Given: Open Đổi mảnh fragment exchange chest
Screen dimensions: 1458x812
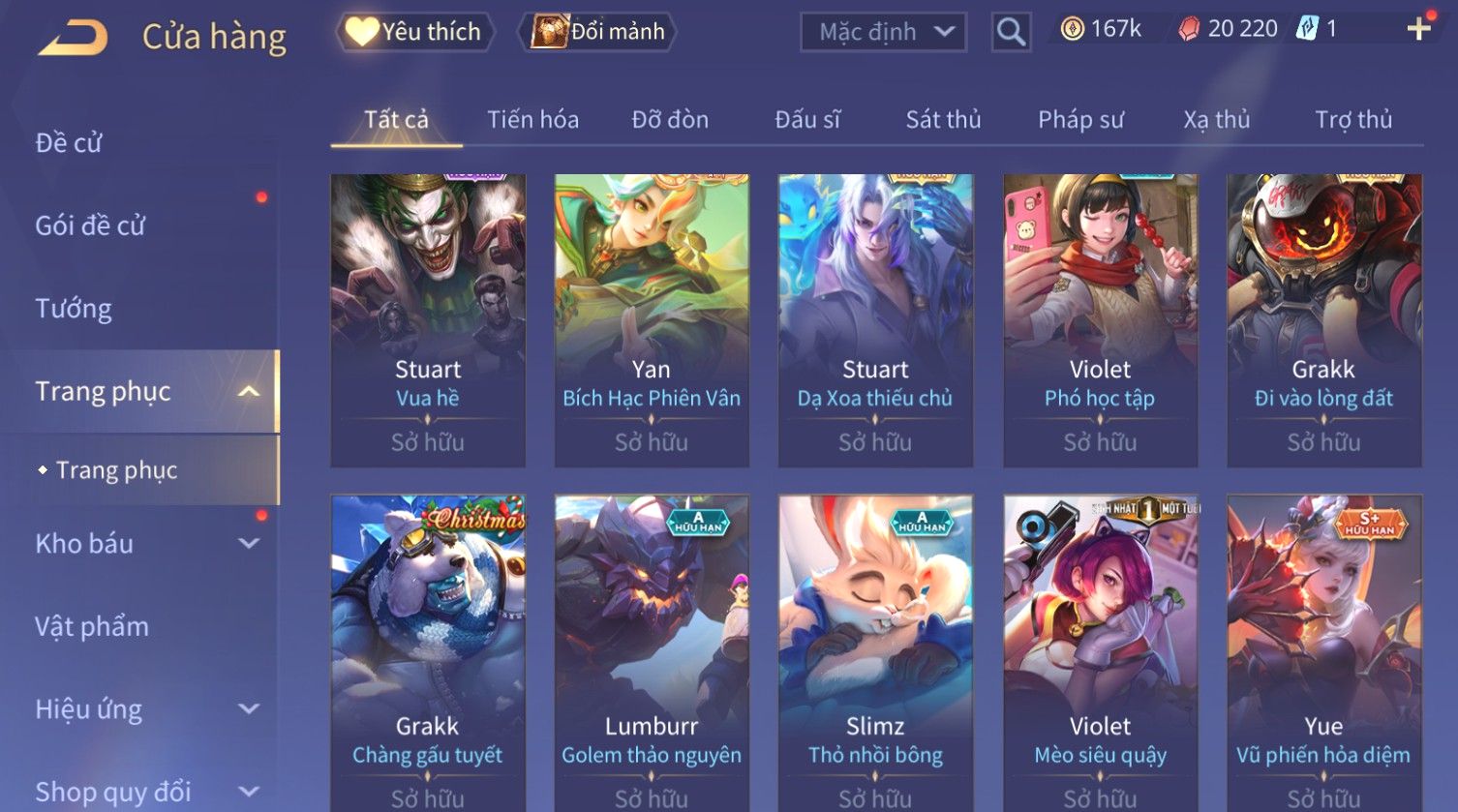Looking at the screenshot, I should [597, 32].
